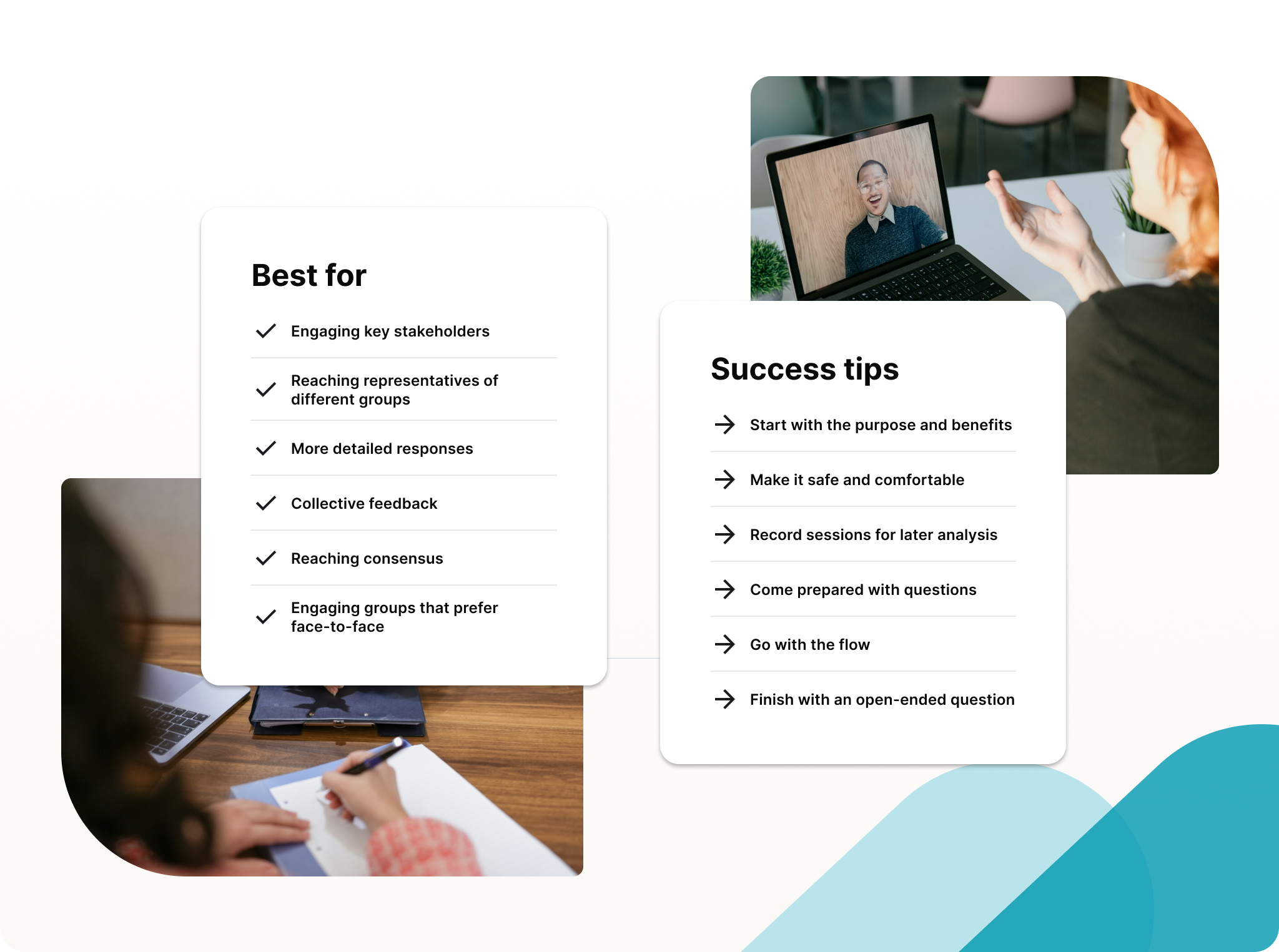This screenshot has height=952, width=1279.
Task: Click the arrow icon for 'Come prepared with questions'
Action: (x=726, y=589)
